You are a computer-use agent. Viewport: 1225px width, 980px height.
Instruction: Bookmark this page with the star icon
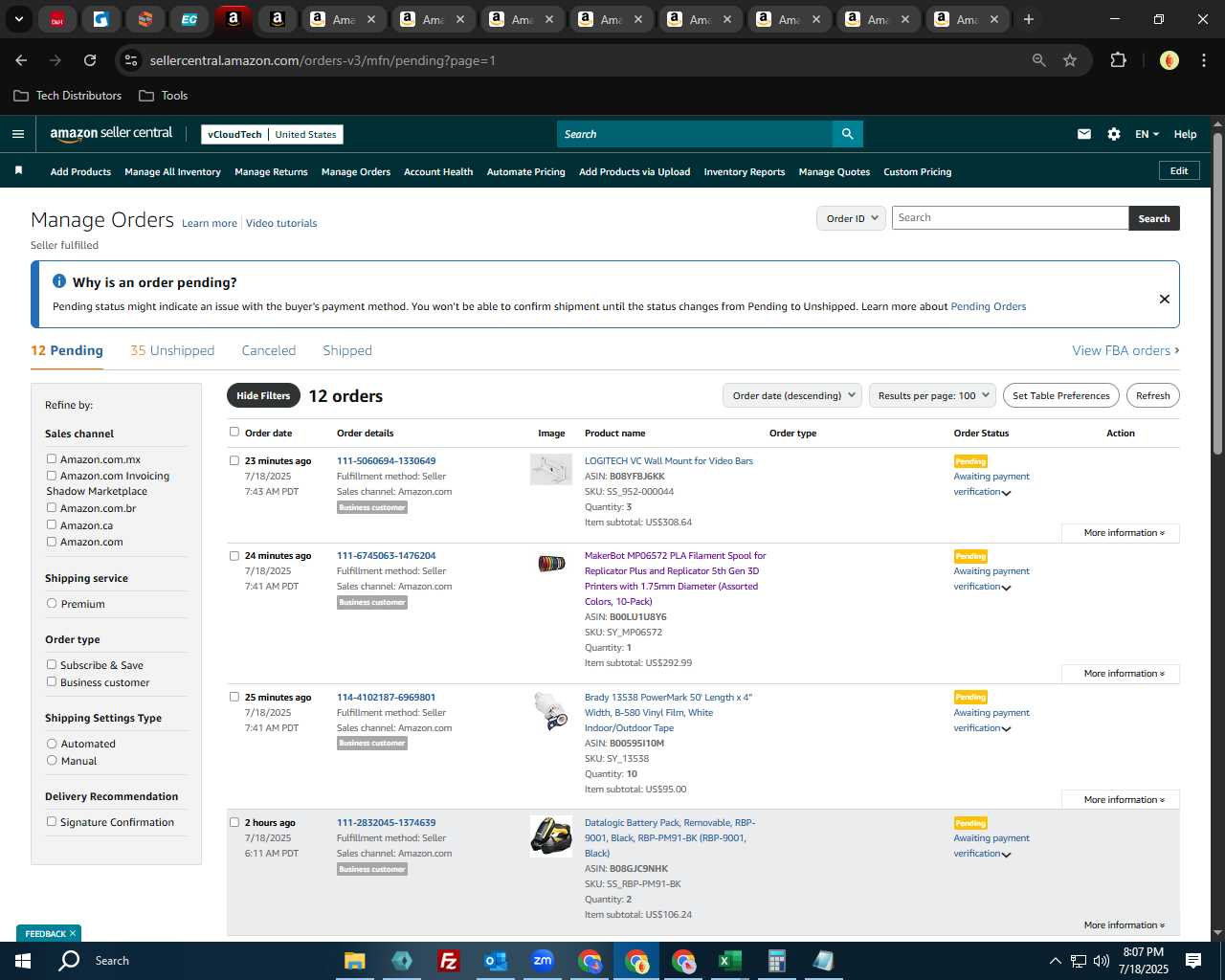tap(1070, 60)
